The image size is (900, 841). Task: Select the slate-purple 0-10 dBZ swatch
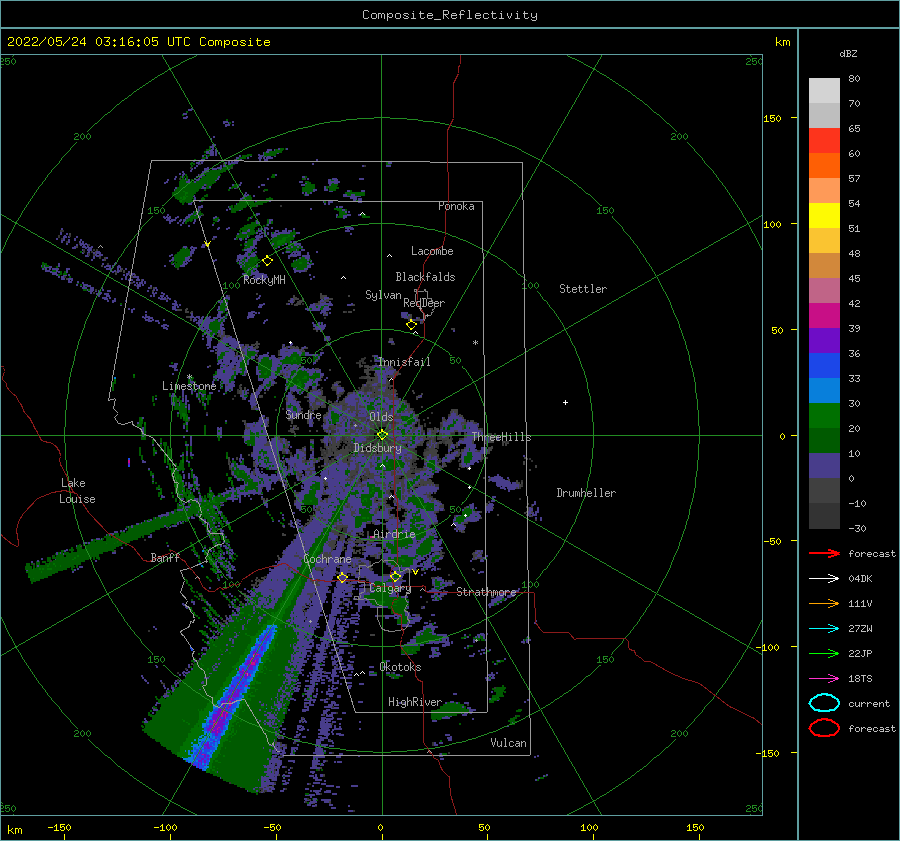click(824, 466)
